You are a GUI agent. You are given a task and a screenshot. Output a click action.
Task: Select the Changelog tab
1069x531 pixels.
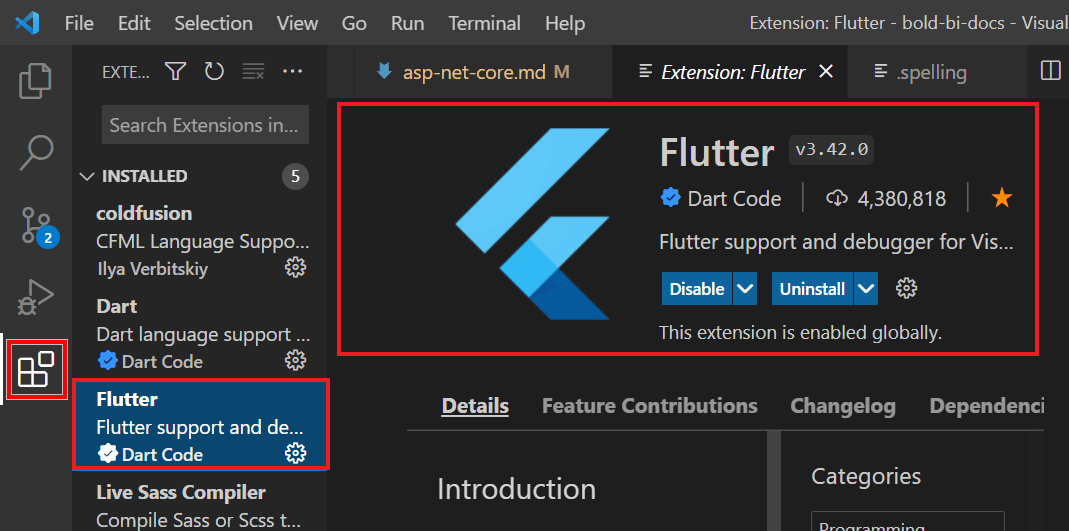pos(843,406)
